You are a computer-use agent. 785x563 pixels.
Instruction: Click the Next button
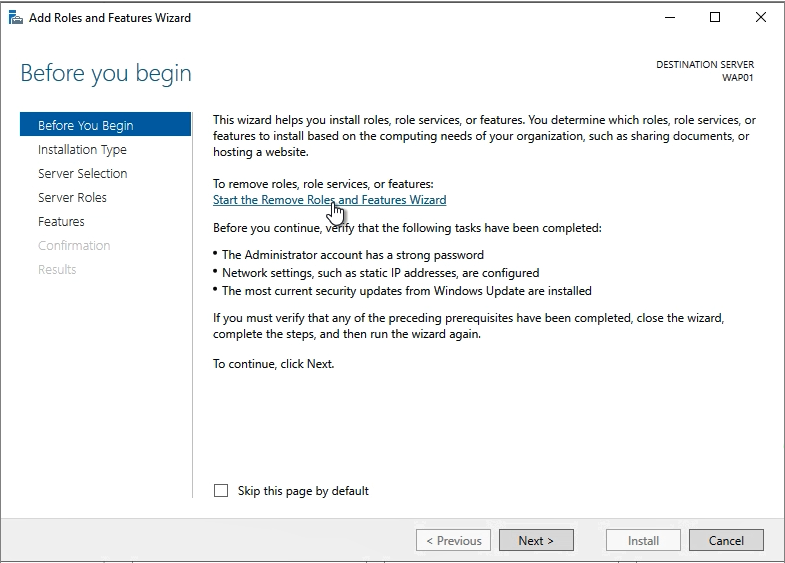[536, 540]
